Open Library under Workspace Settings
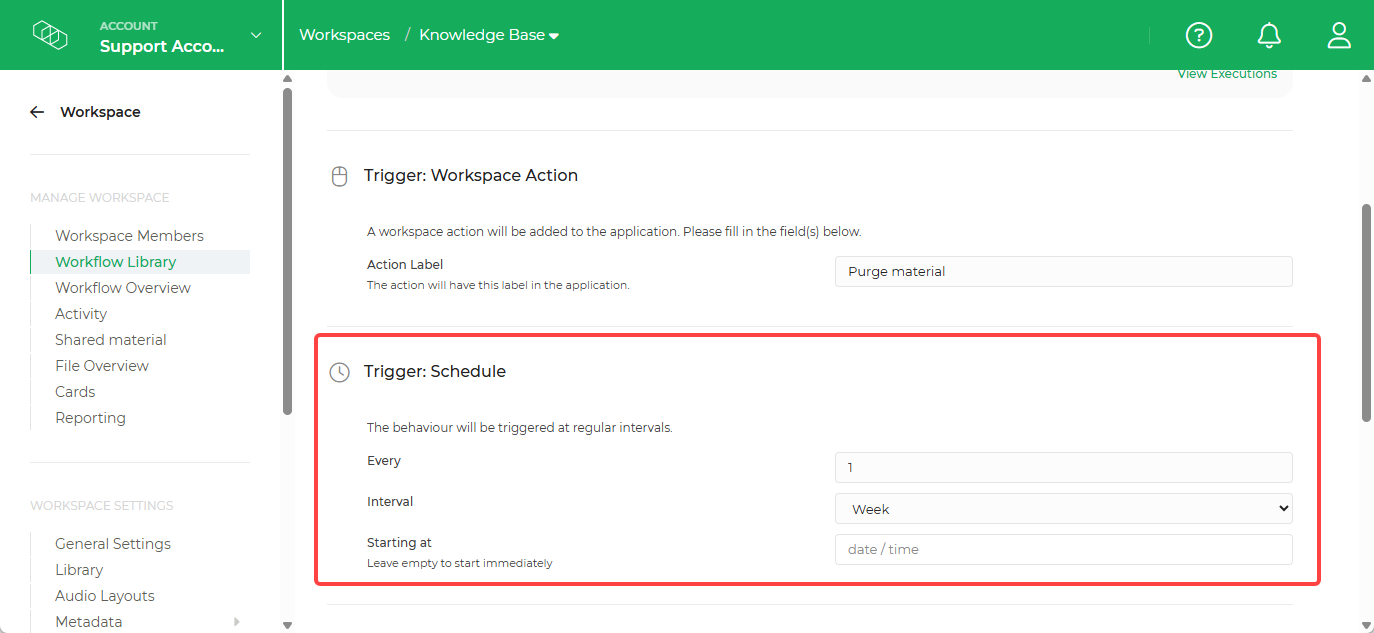Screen dimensions: 1374x633 (x=79, y=570)
